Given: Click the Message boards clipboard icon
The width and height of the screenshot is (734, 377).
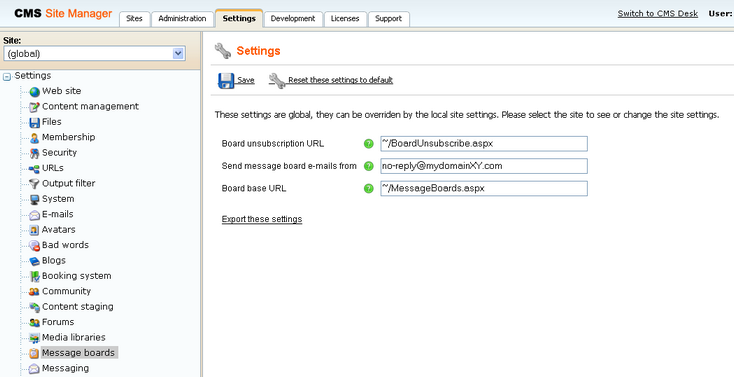Looking at the screenshot, I should point(35,354).
